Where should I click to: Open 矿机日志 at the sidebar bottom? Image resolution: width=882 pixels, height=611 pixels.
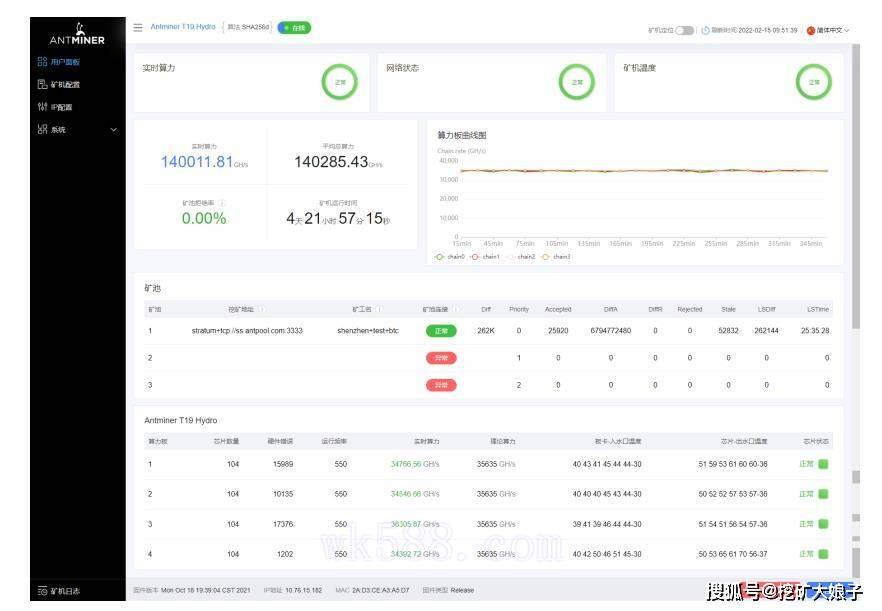tap(58, 591)
